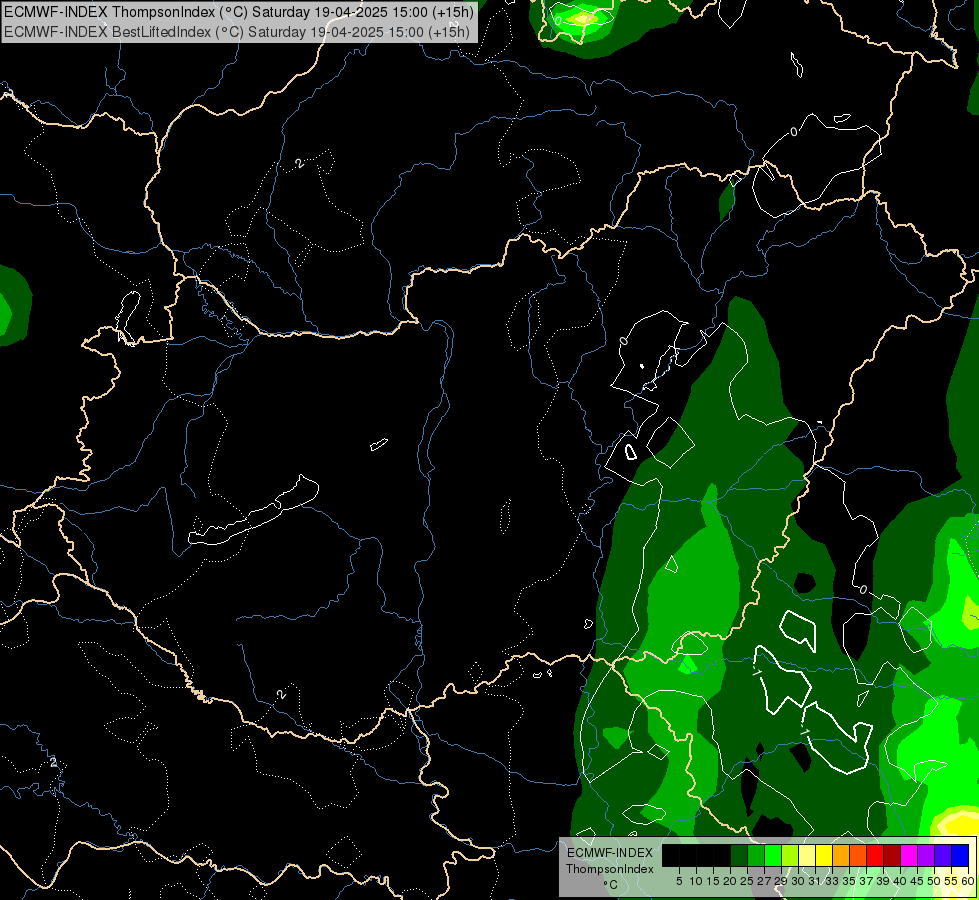Select the orange 33–35 legend swatch

click(841, 855)
